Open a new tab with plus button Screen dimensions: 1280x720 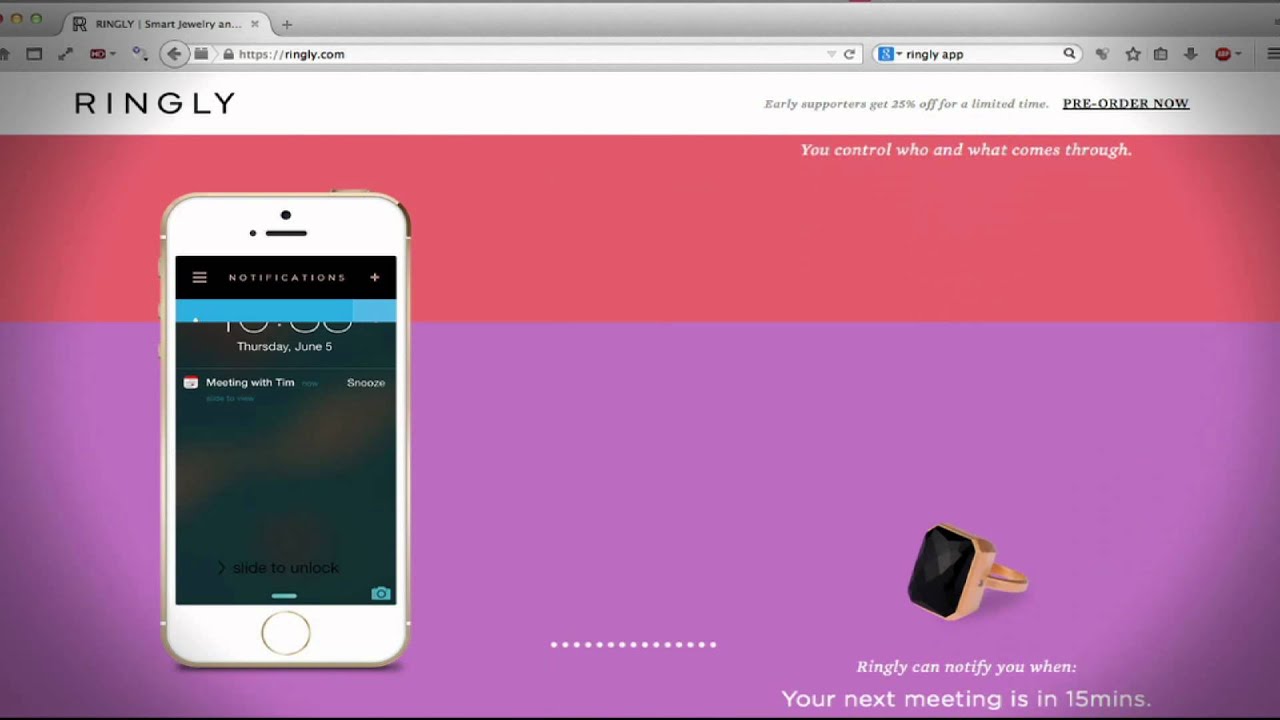287,24
